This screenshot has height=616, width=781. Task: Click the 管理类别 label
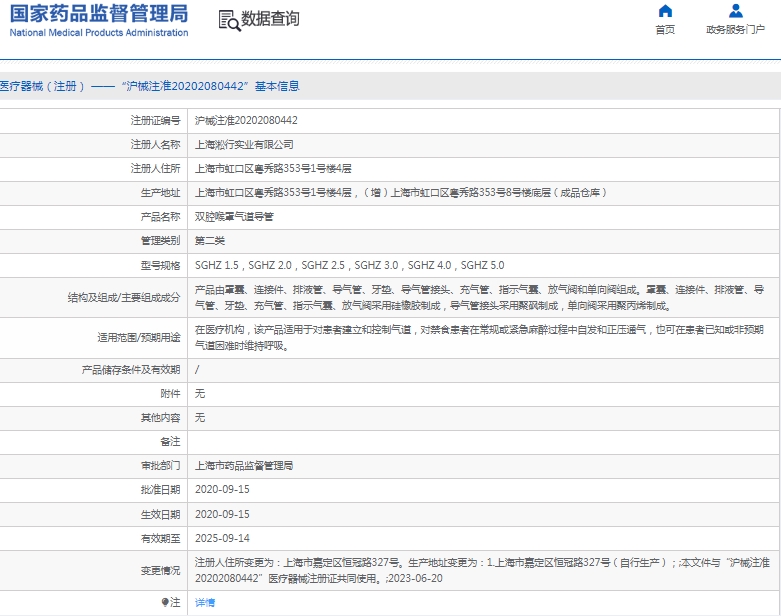(160, 241)
